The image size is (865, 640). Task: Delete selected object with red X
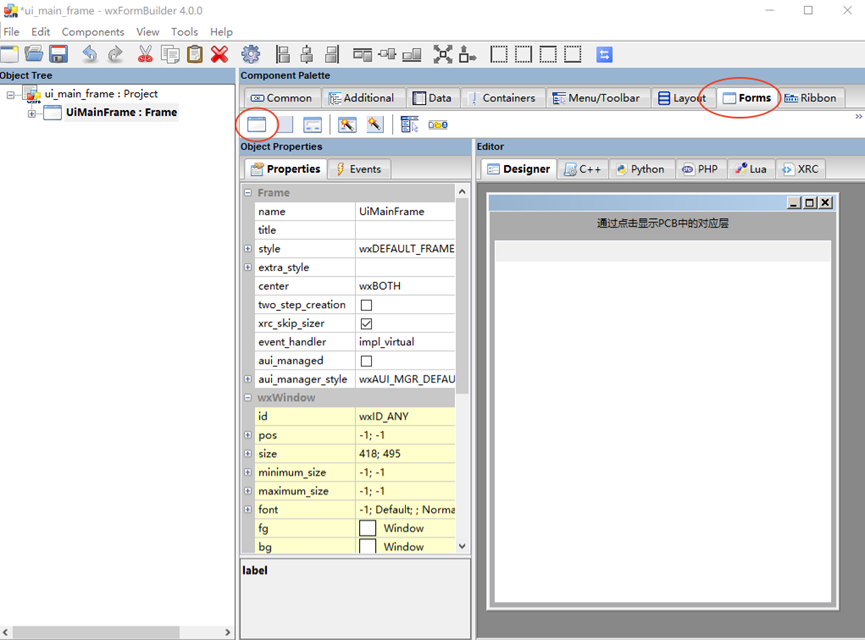tap(220, 54)
